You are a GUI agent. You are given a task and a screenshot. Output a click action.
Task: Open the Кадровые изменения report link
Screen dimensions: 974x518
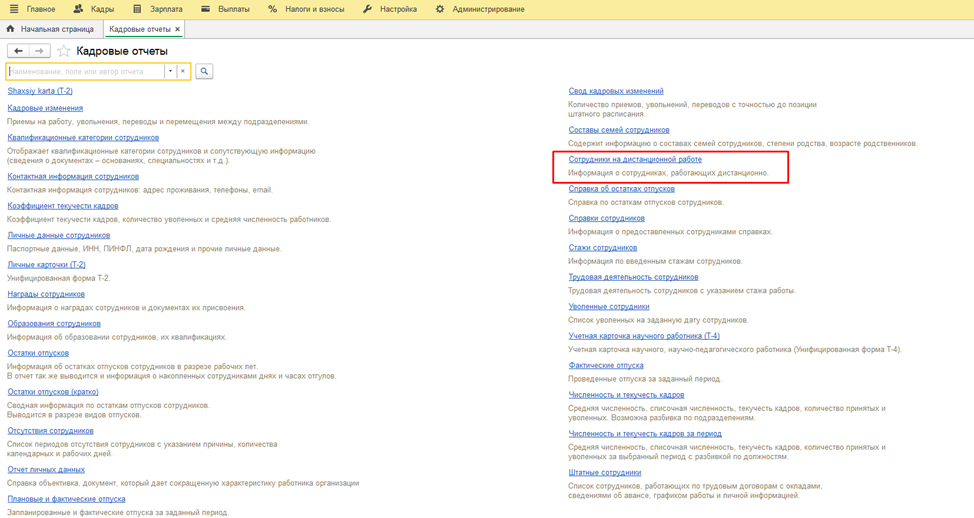45,108
